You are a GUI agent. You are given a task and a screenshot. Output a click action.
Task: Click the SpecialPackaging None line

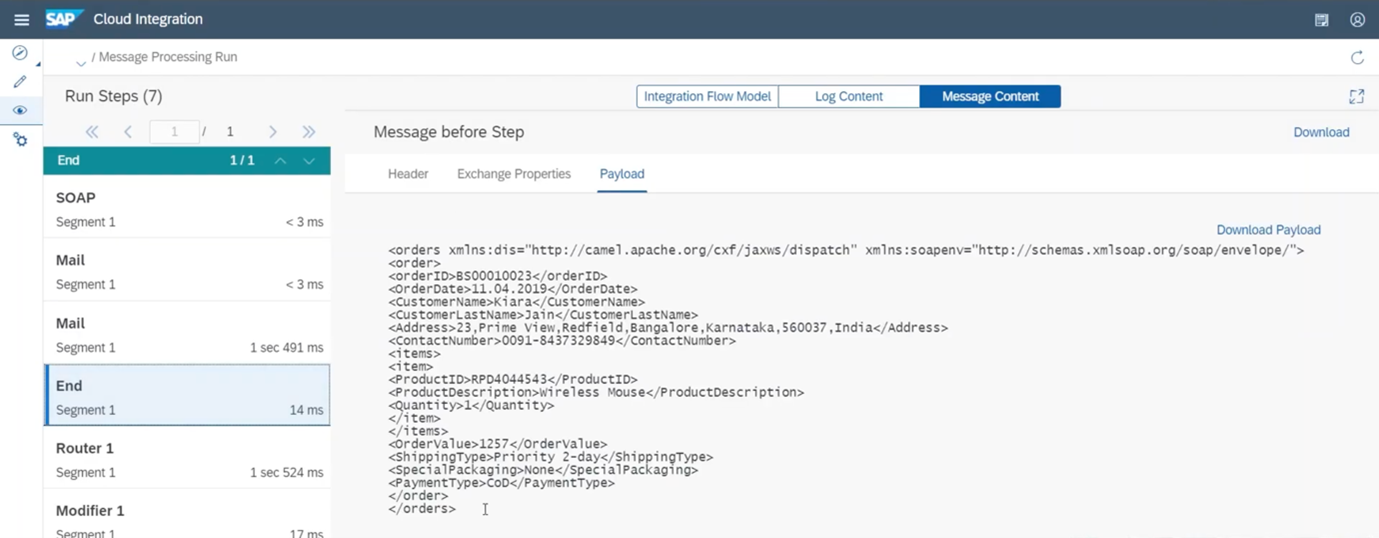pyautogui.click(x=543, y=470)
